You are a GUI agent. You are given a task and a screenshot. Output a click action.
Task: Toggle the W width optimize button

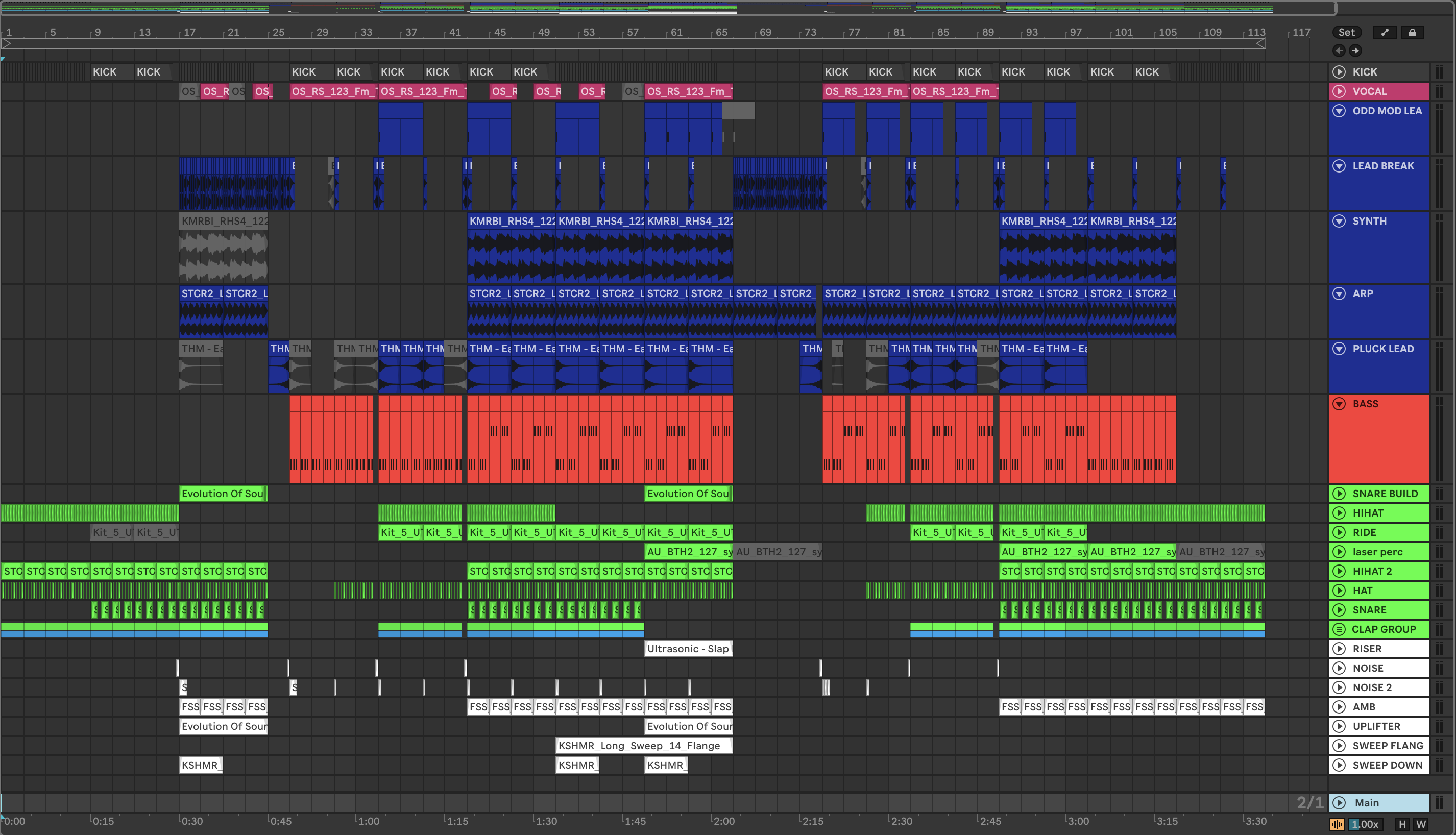[1421, 824]
